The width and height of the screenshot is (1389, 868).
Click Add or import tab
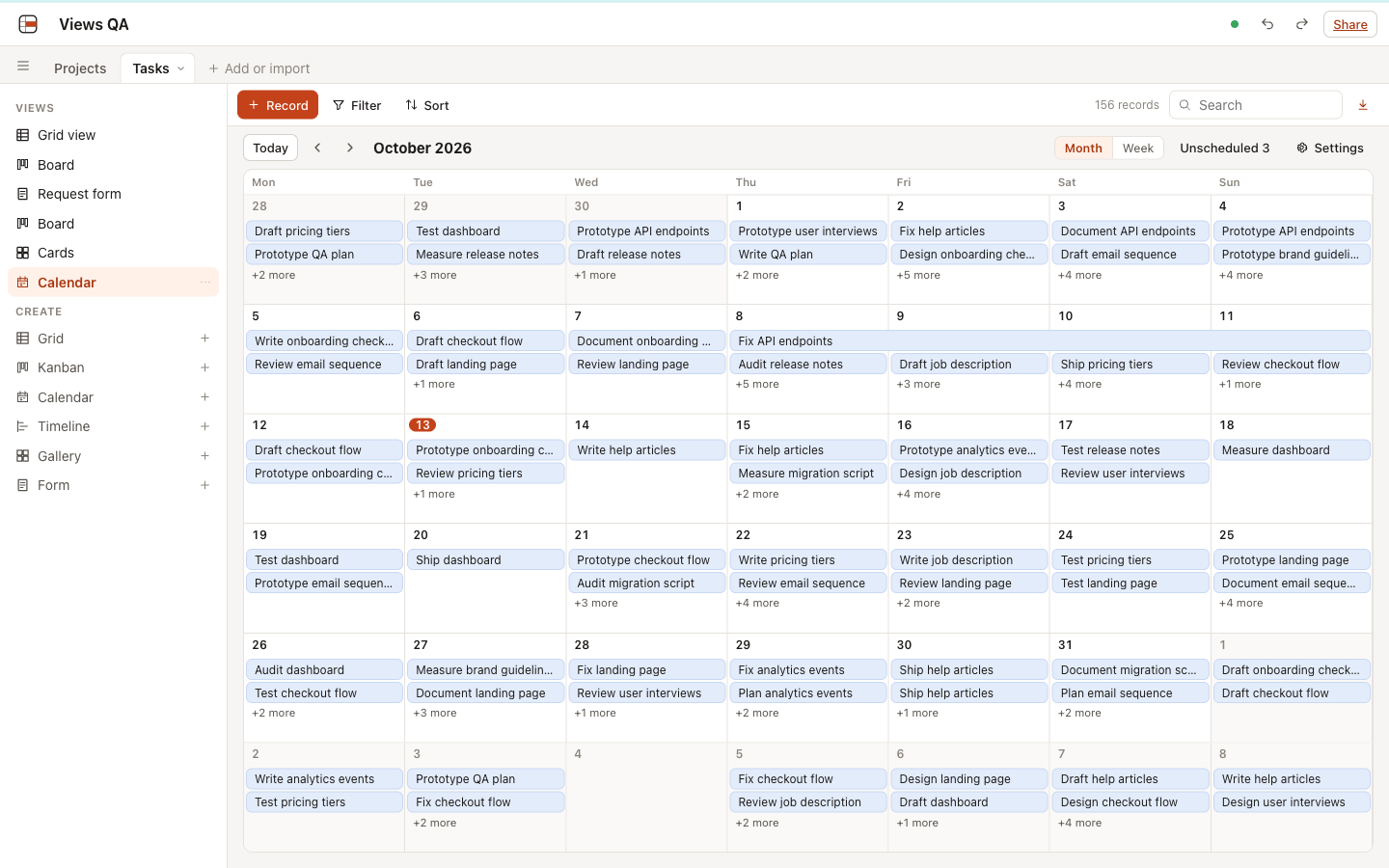(259, 68)
